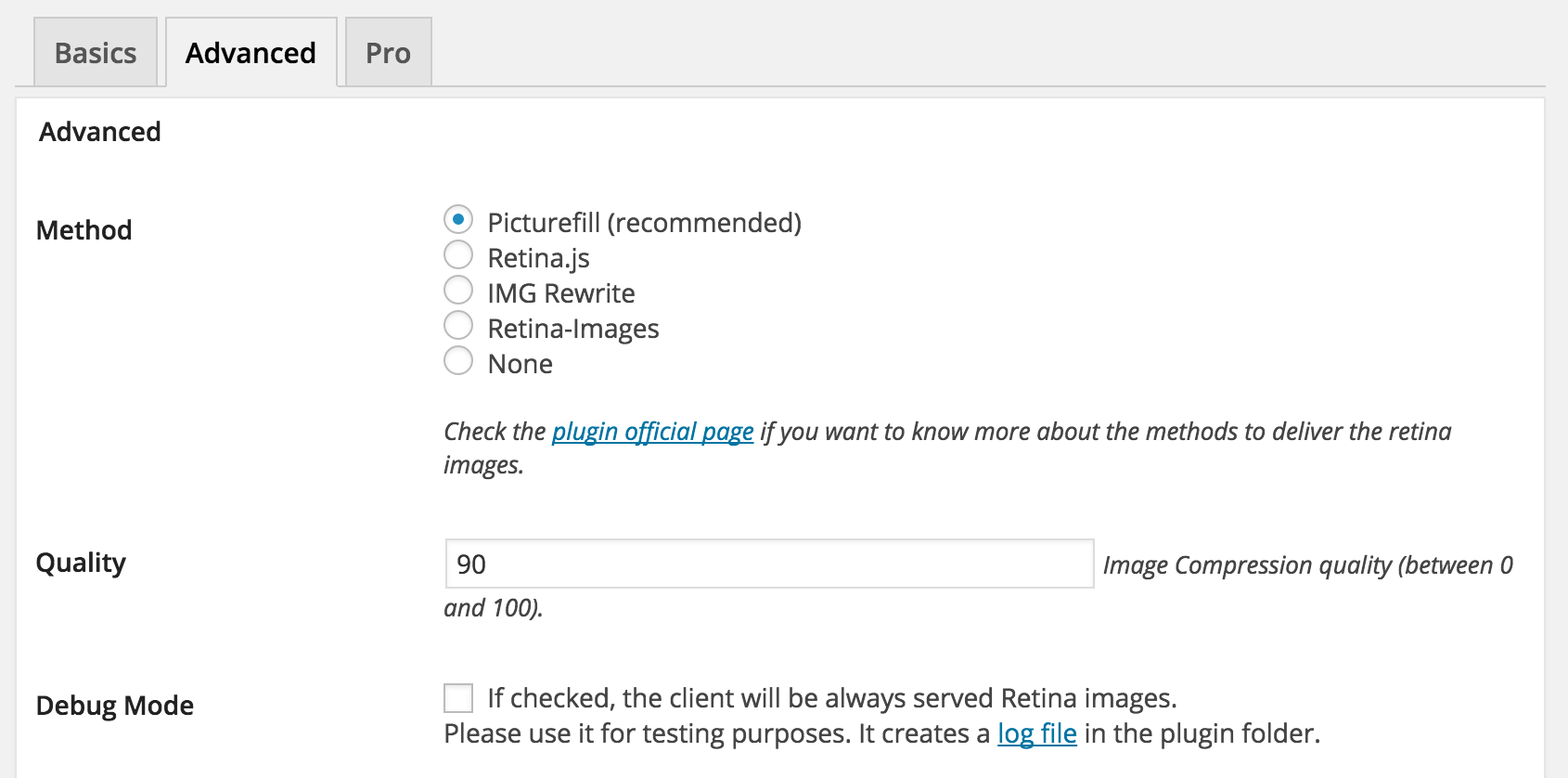Enable the Debug Mode checkbox

(x=458, y=698)
